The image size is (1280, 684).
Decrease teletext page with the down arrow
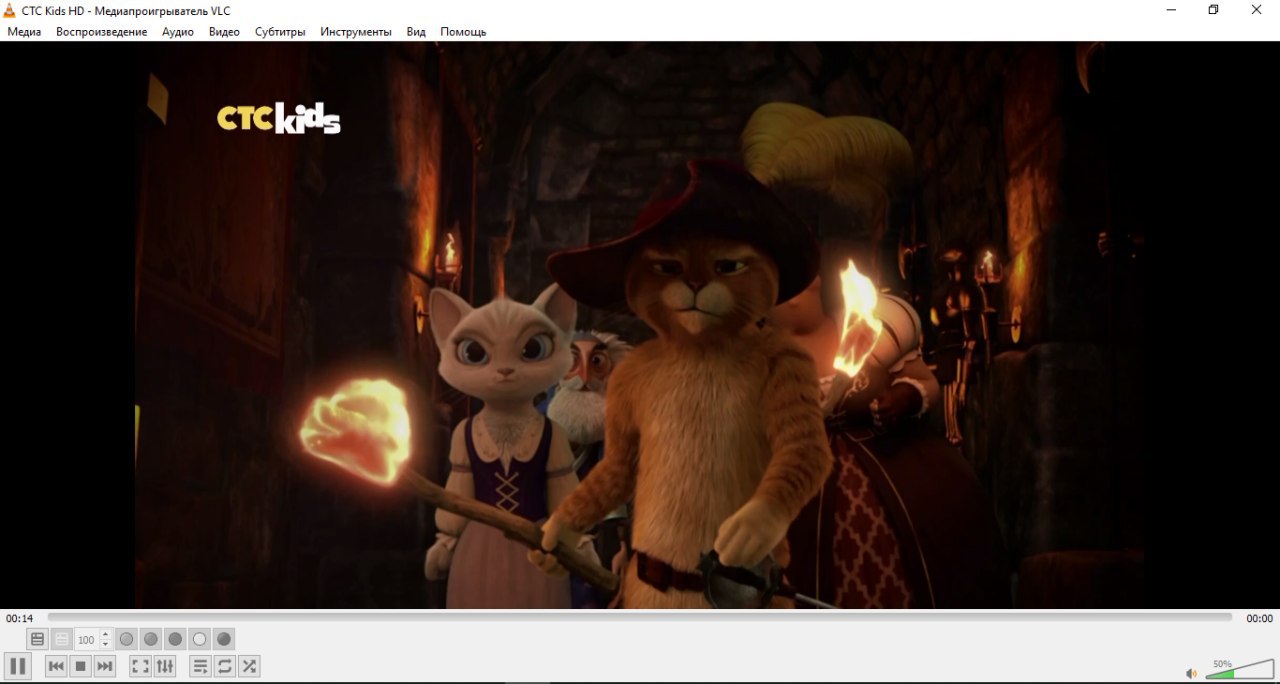105,644
